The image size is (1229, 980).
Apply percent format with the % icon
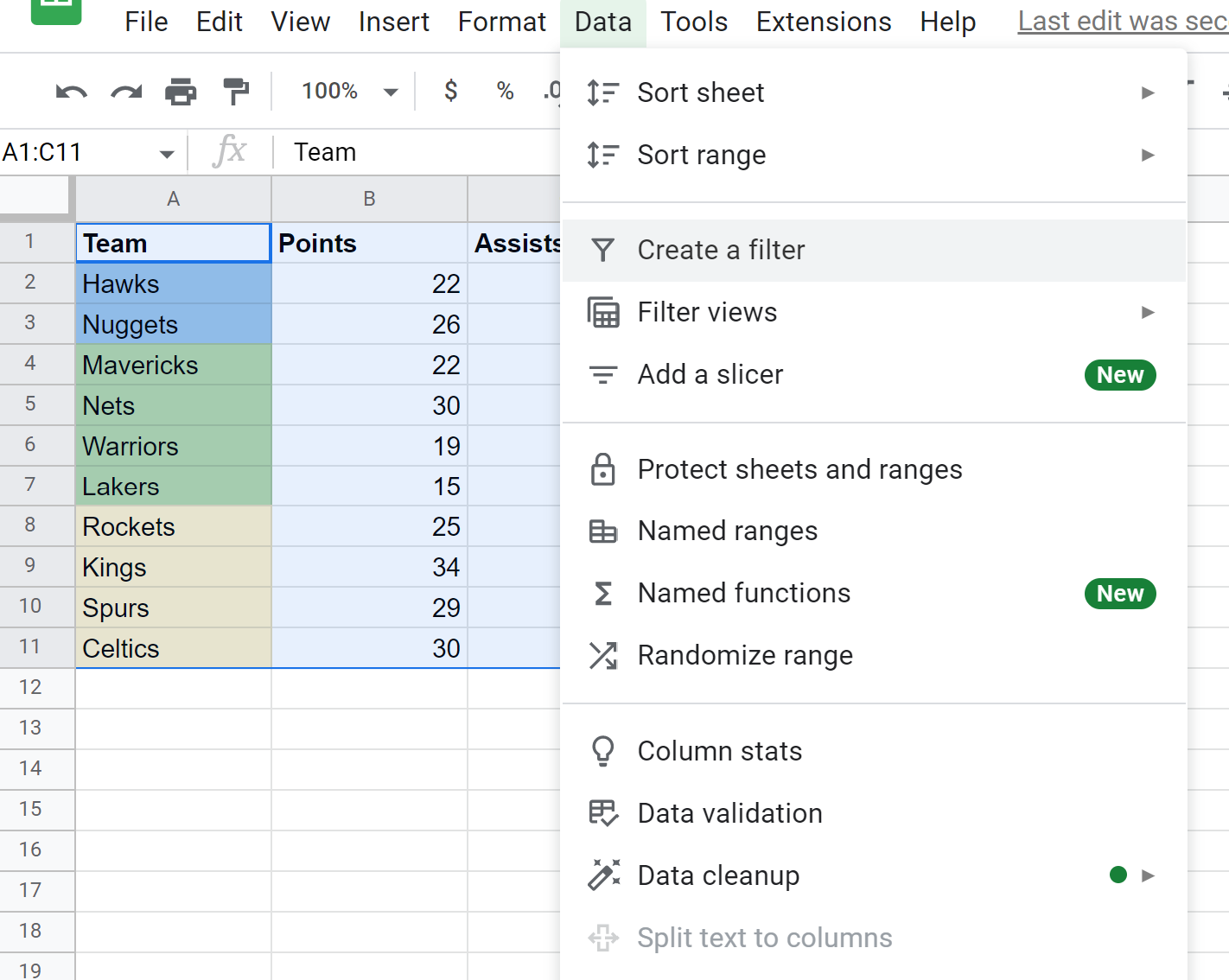point(505,91)
